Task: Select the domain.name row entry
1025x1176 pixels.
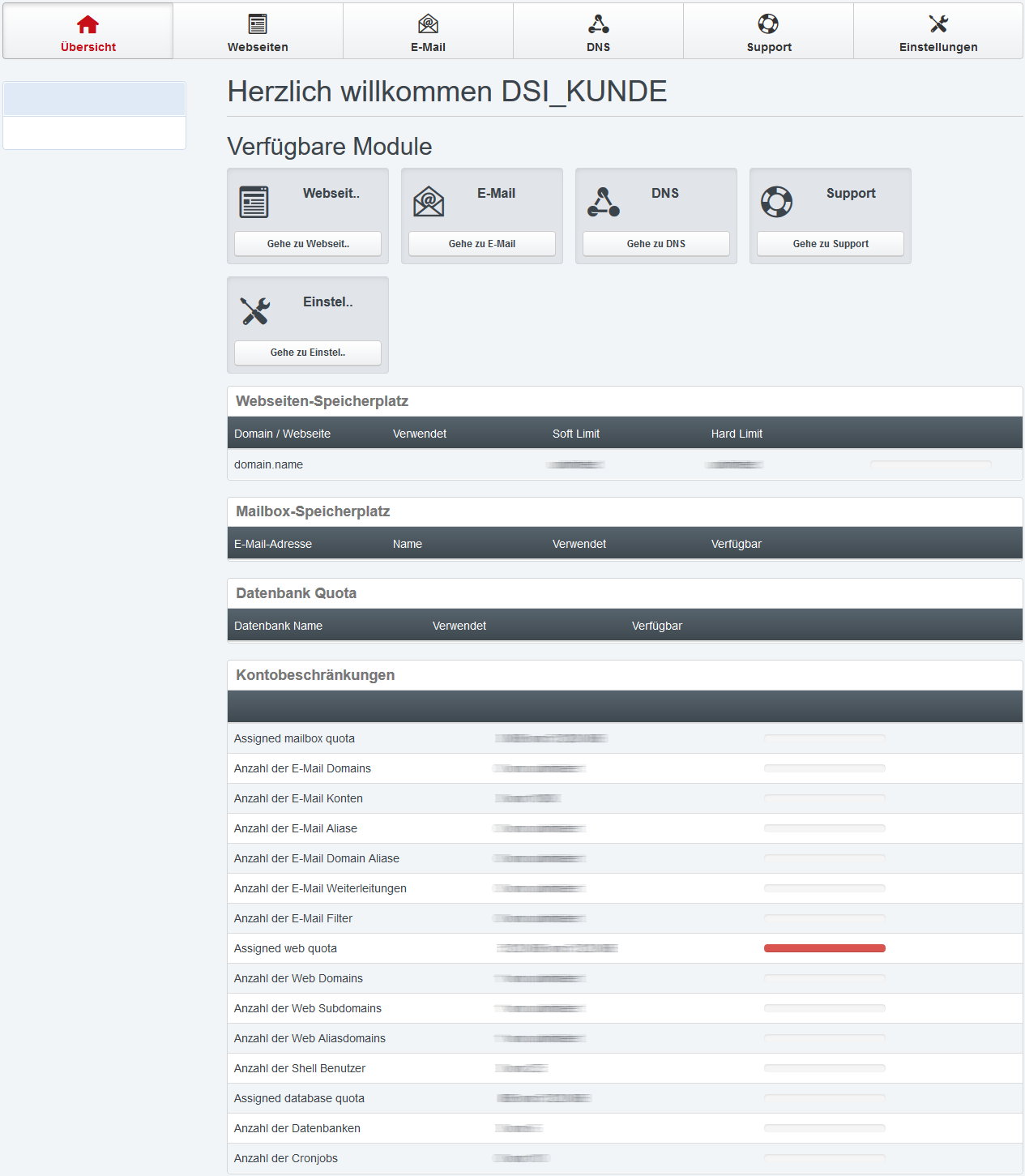Action: (x=268, y=464)
